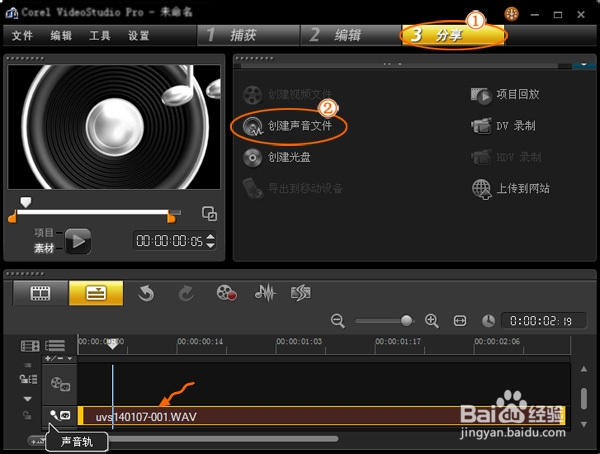The image size is (600, 454).
Task: Click 上传到网站 option
Action: (x=523, y=188)
